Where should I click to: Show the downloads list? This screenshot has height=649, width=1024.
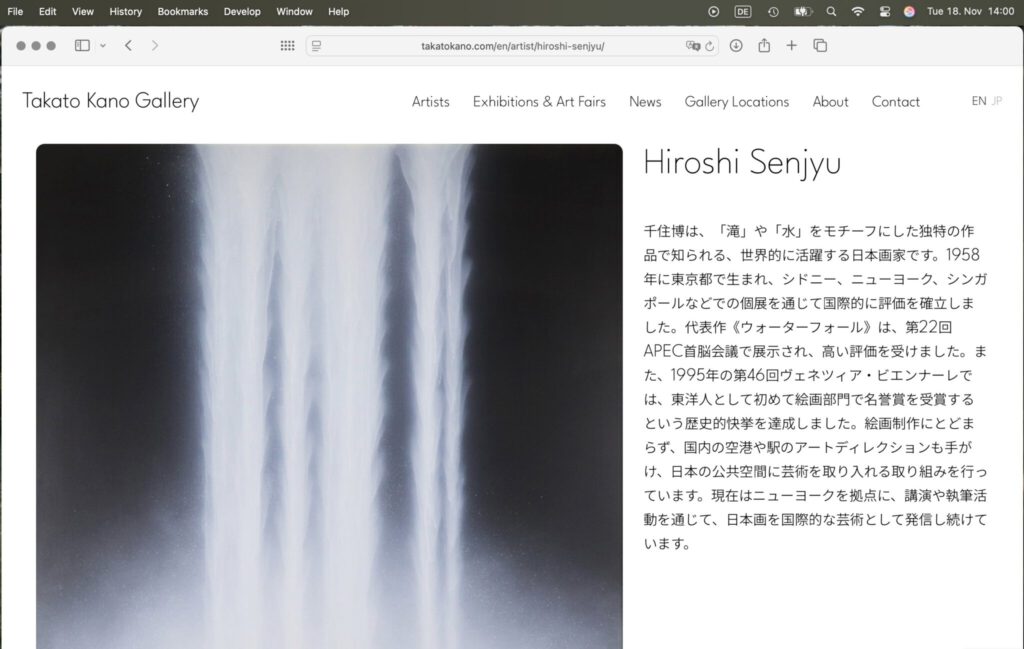(x=736, y=45)
